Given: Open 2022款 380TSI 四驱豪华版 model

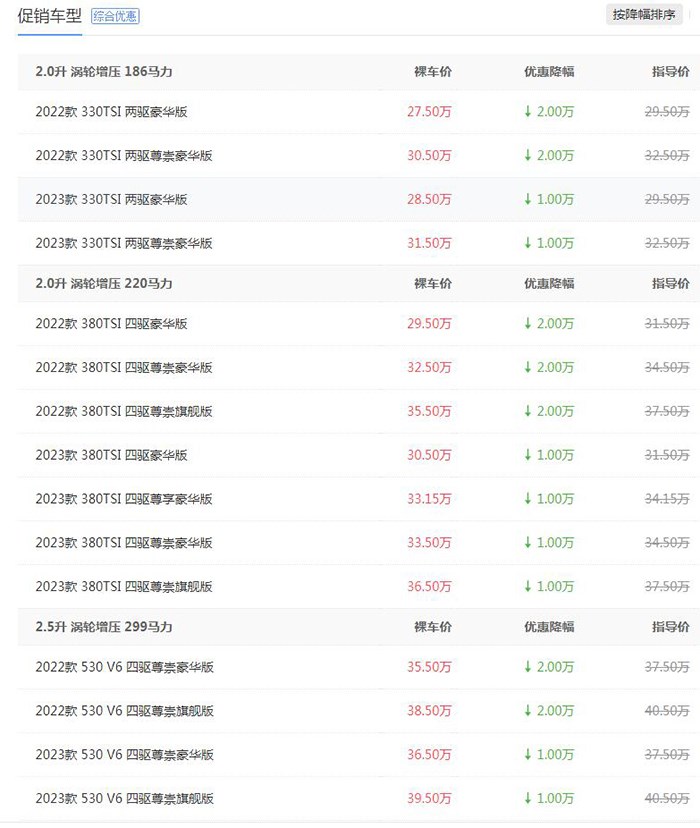Looking at the screenshot, I should (111, 323).
